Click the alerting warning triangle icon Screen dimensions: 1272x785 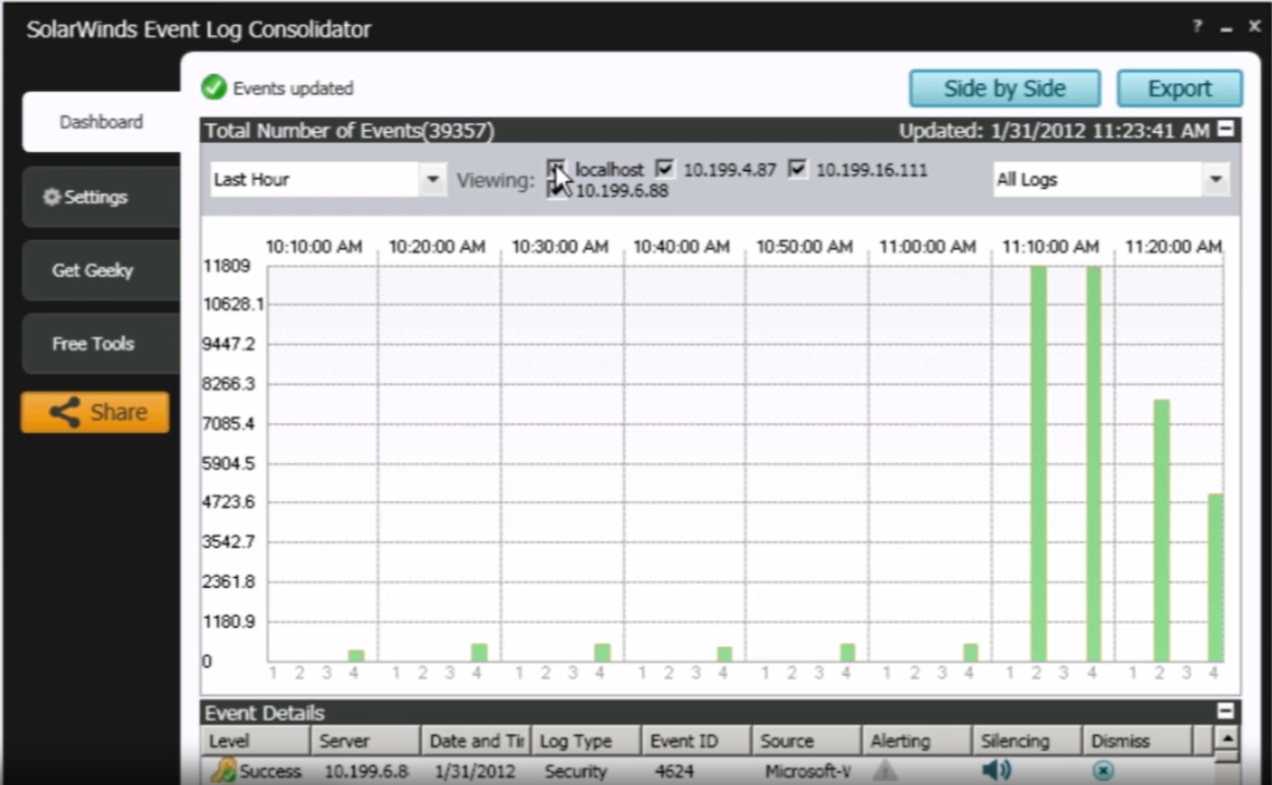pos(885,770)
